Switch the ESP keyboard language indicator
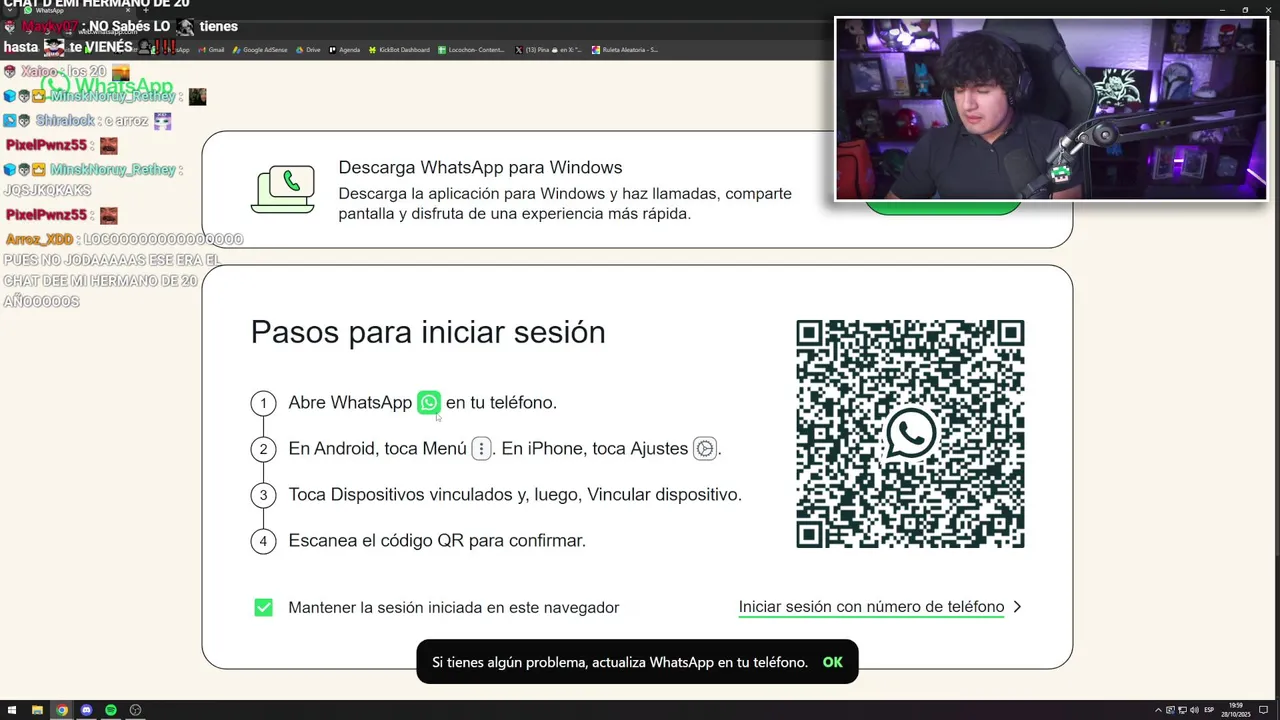 pyautogui.click(x=1209, y=710)
